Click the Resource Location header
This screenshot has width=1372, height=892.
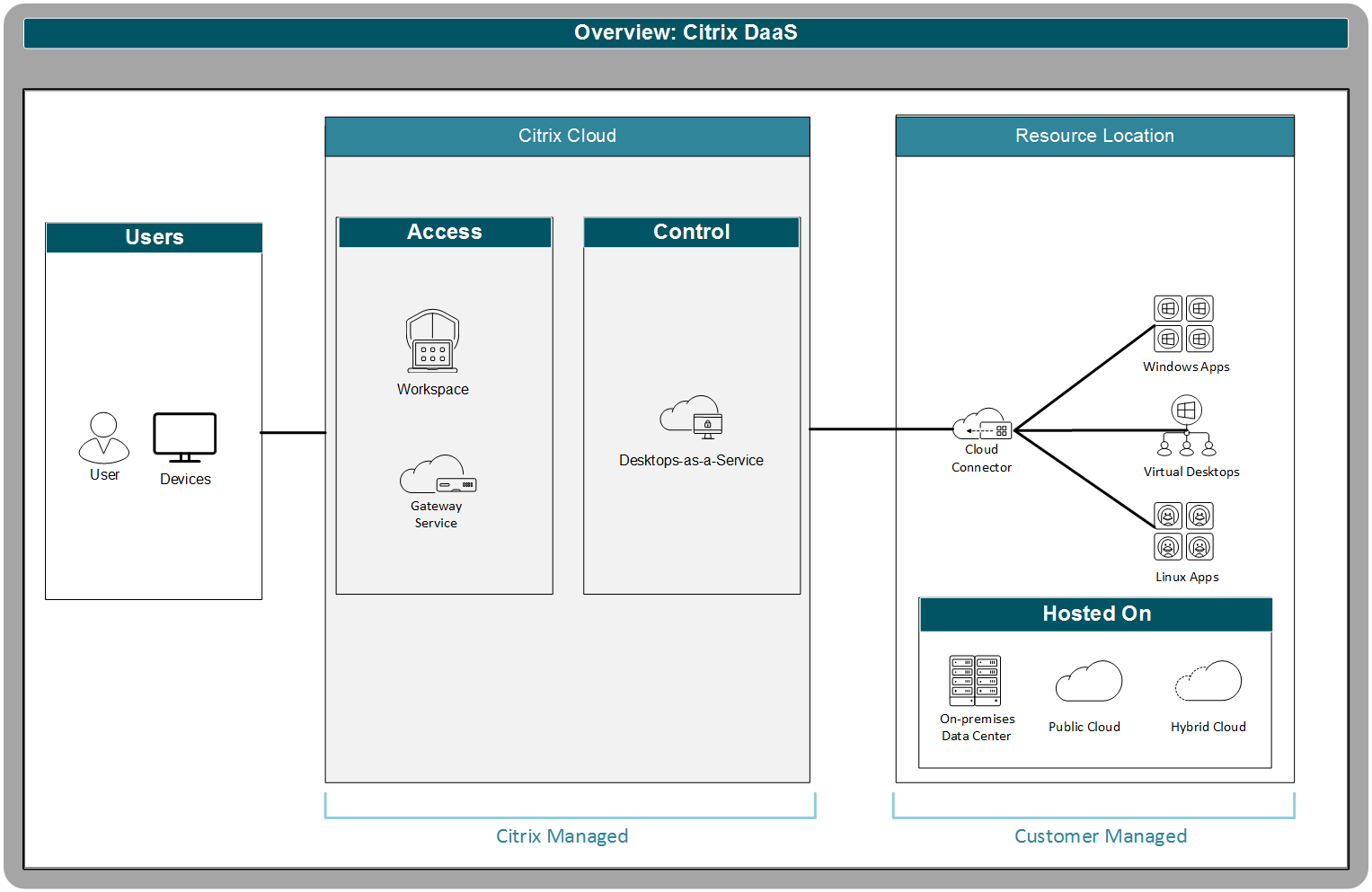pos(1095,137)
